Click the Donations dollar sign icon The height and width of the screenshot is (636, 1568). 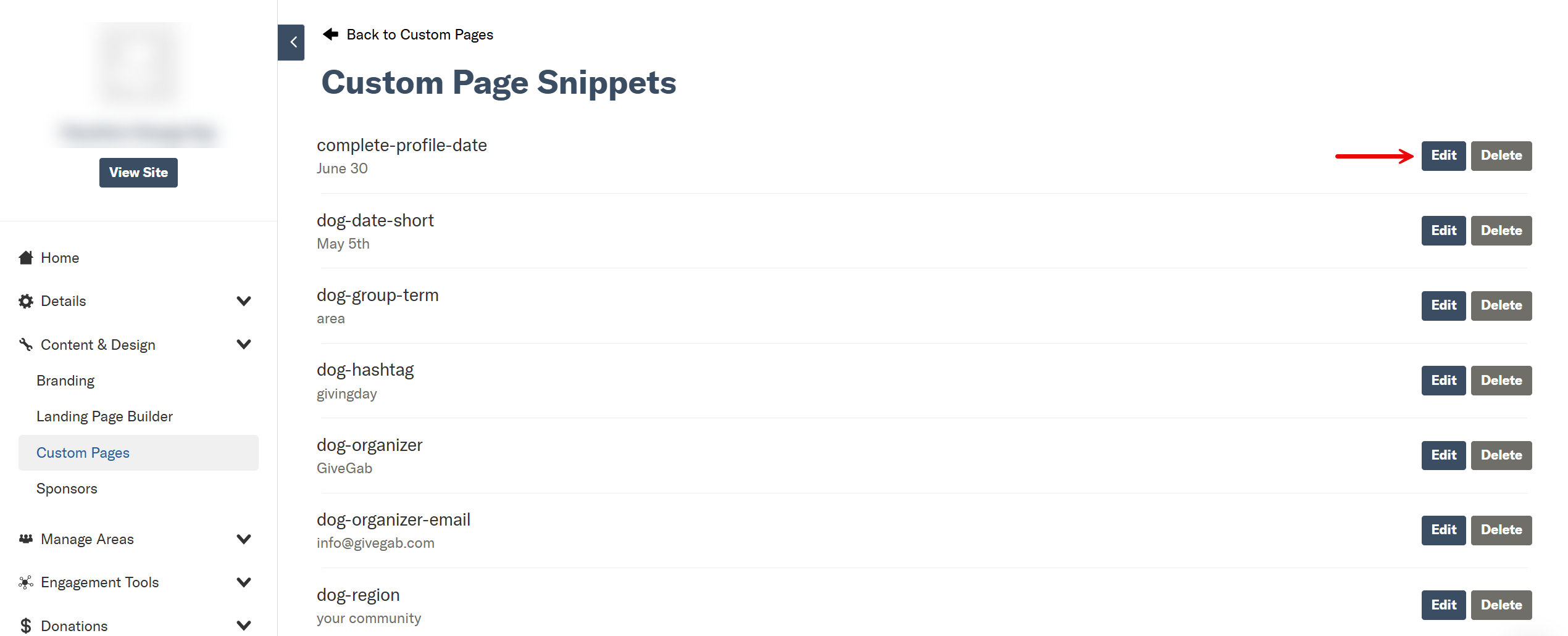tap(26, 626)
